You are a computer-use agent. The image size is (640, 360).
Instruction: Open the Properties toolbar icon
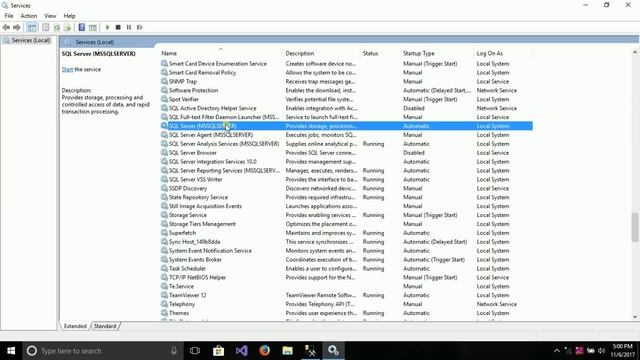coord(46,27)
